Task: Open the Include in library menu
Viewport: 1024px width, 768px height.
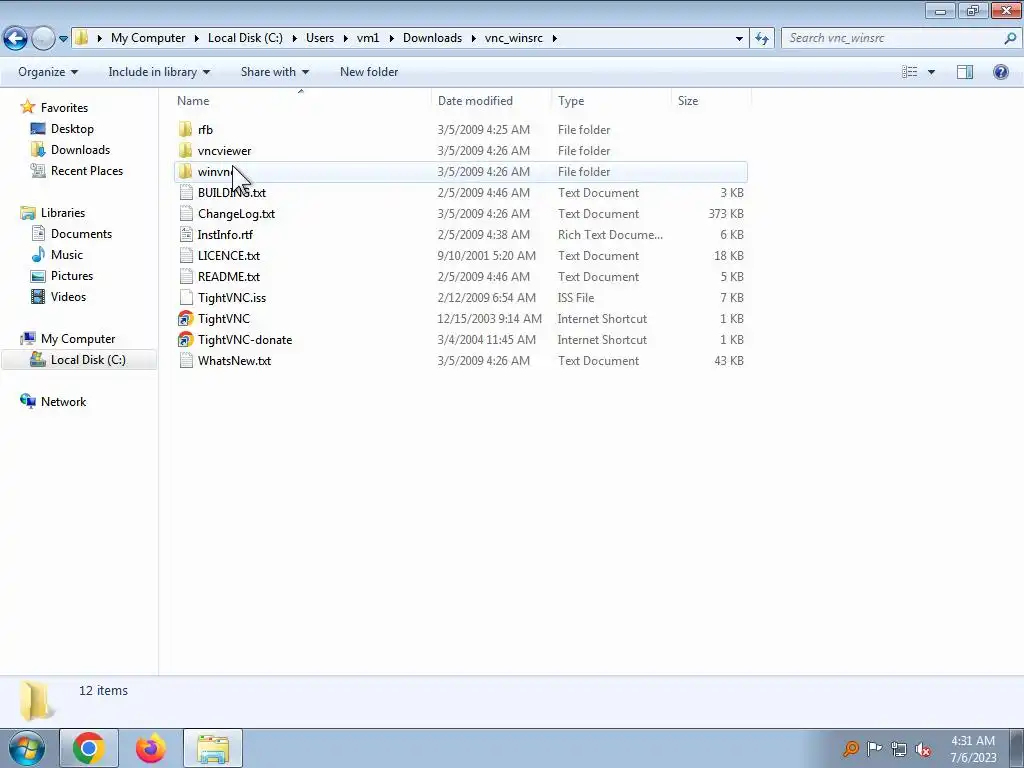Action: coord(159,72)
